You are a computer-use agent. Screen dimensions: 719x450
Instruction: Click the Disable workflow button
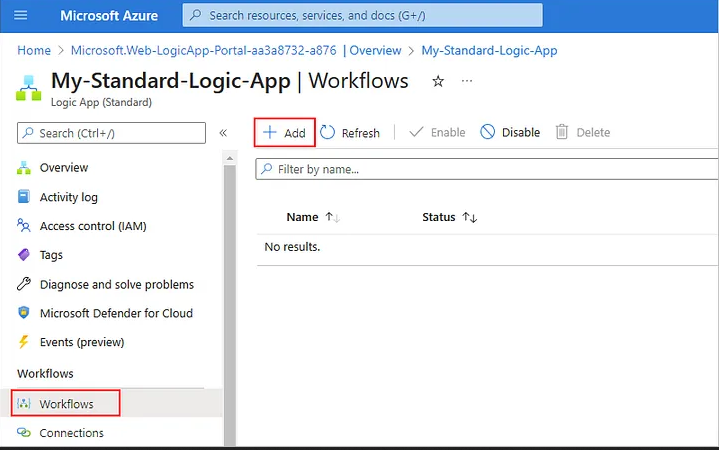point(510,133)
